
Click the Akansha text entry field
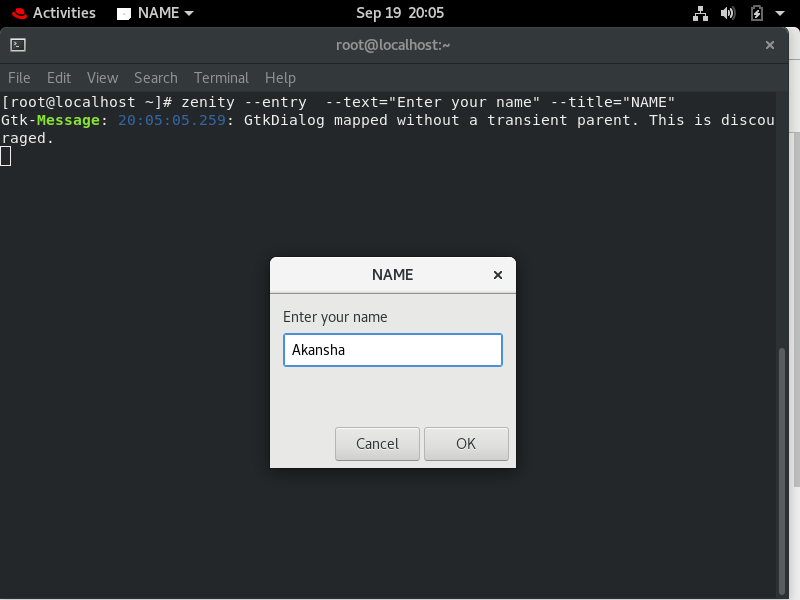(393, 350)
